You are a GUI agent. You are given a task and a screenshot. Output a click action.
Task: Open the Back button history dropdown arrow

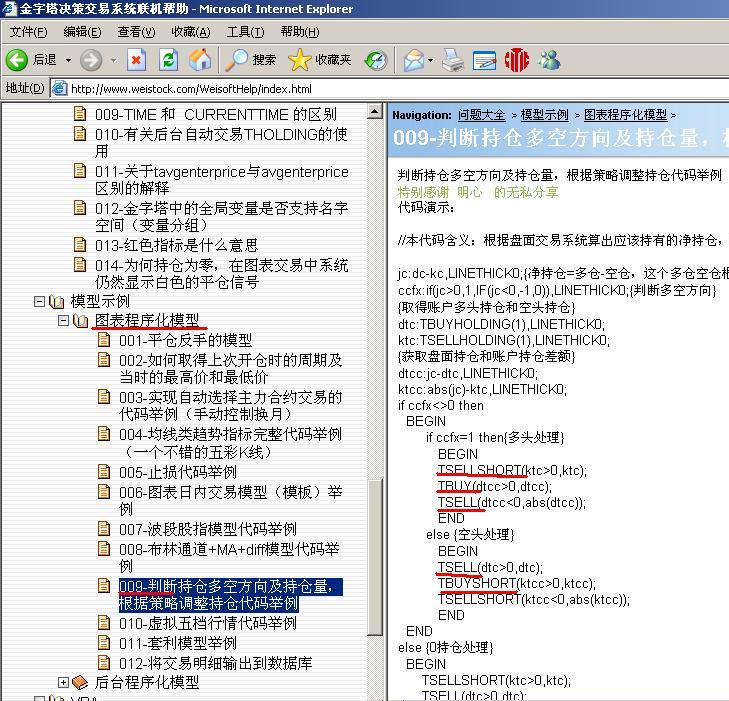(x=68, y=61)
